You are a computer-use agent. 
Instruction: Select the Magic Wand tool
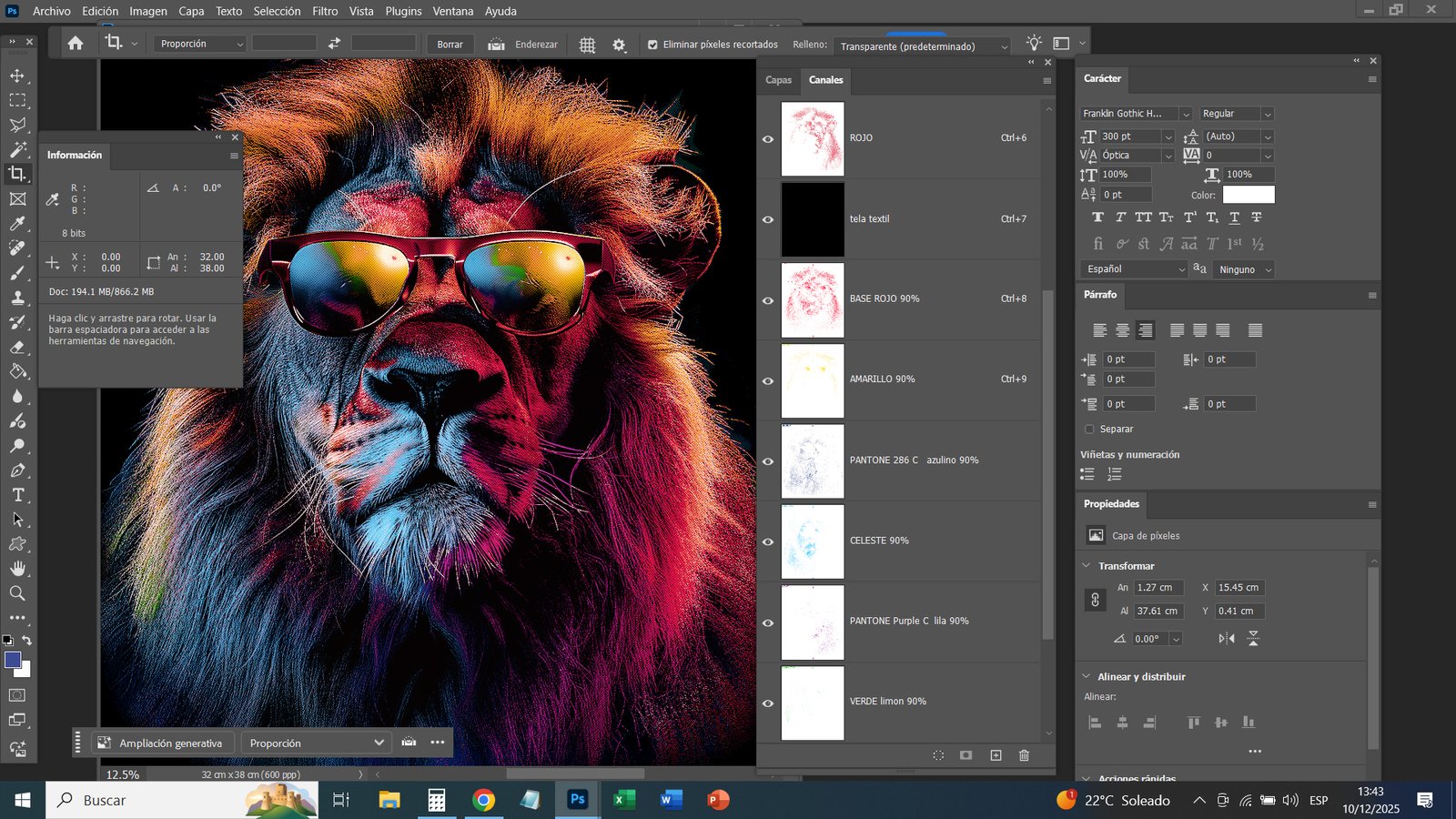tap(17, 149)
